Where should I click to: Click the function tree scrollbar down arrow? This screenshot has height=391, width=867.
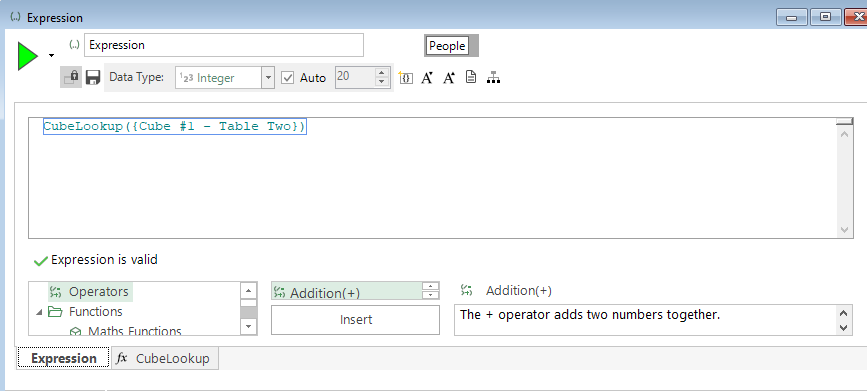(x=249, y=327)
